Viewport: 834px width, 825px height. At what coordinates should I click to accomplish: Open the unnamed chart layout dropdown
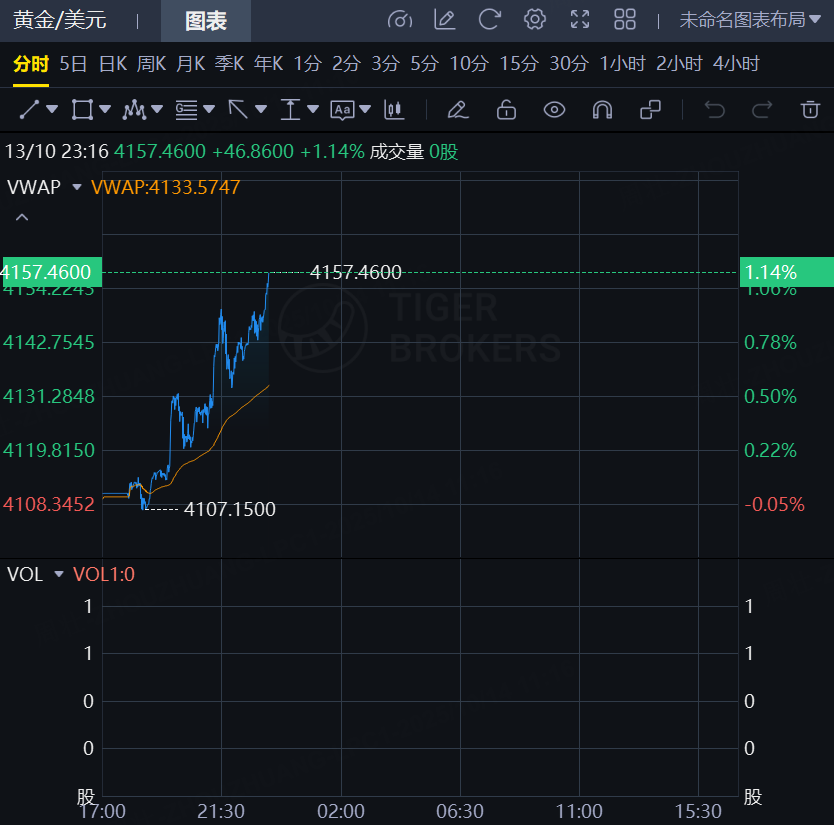(749, 20)
